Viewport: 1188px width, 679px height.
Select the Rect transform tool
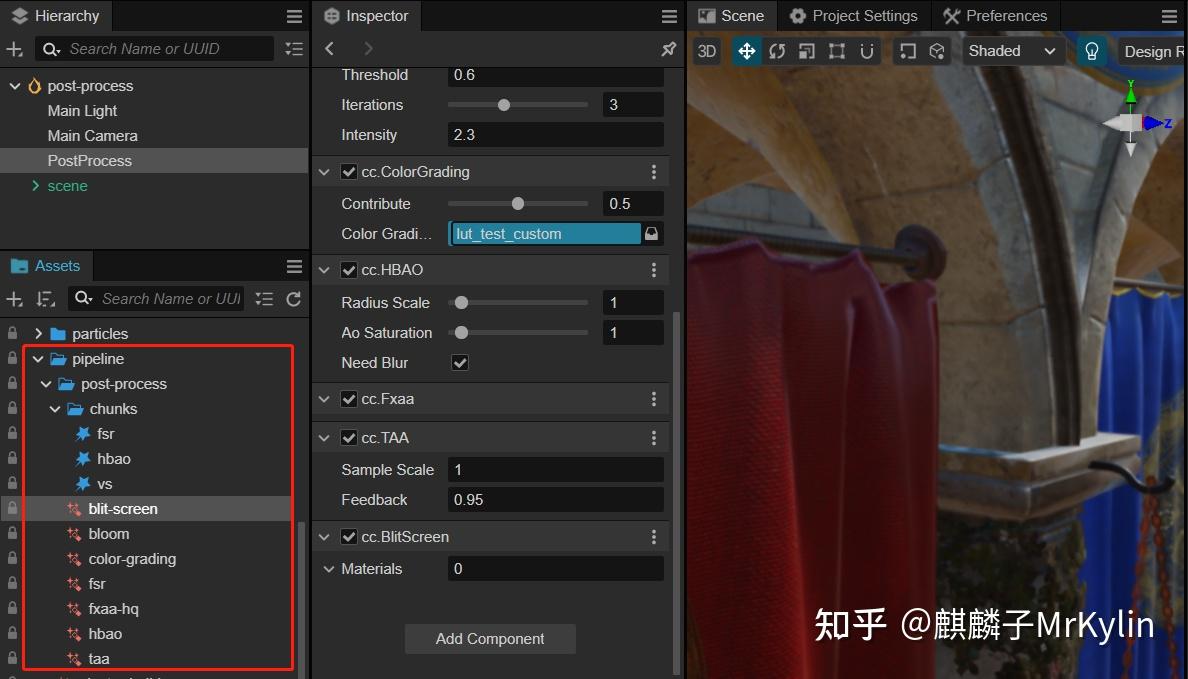[x=837, y=50]
